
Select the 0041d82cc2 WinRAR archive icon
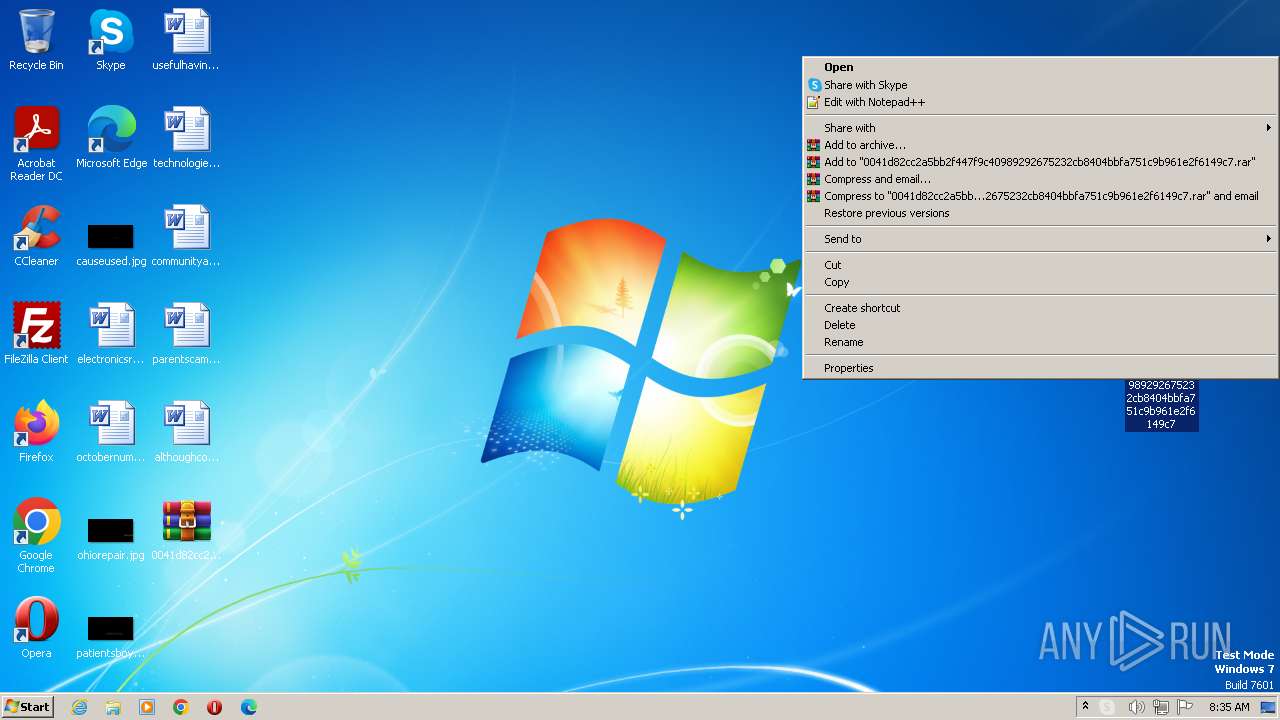(186, 530)
